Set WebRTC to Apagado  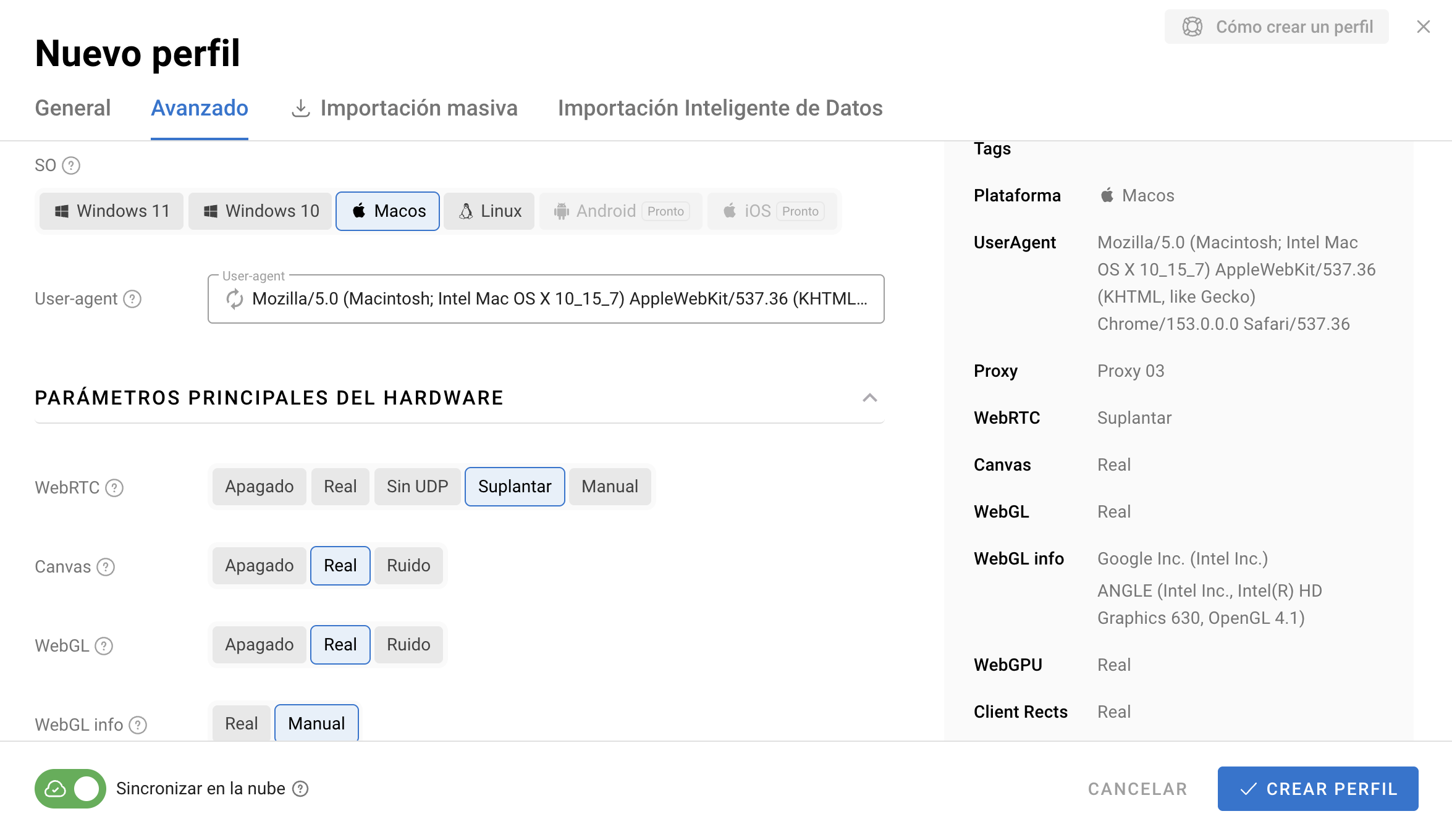[x=260, y=487]
